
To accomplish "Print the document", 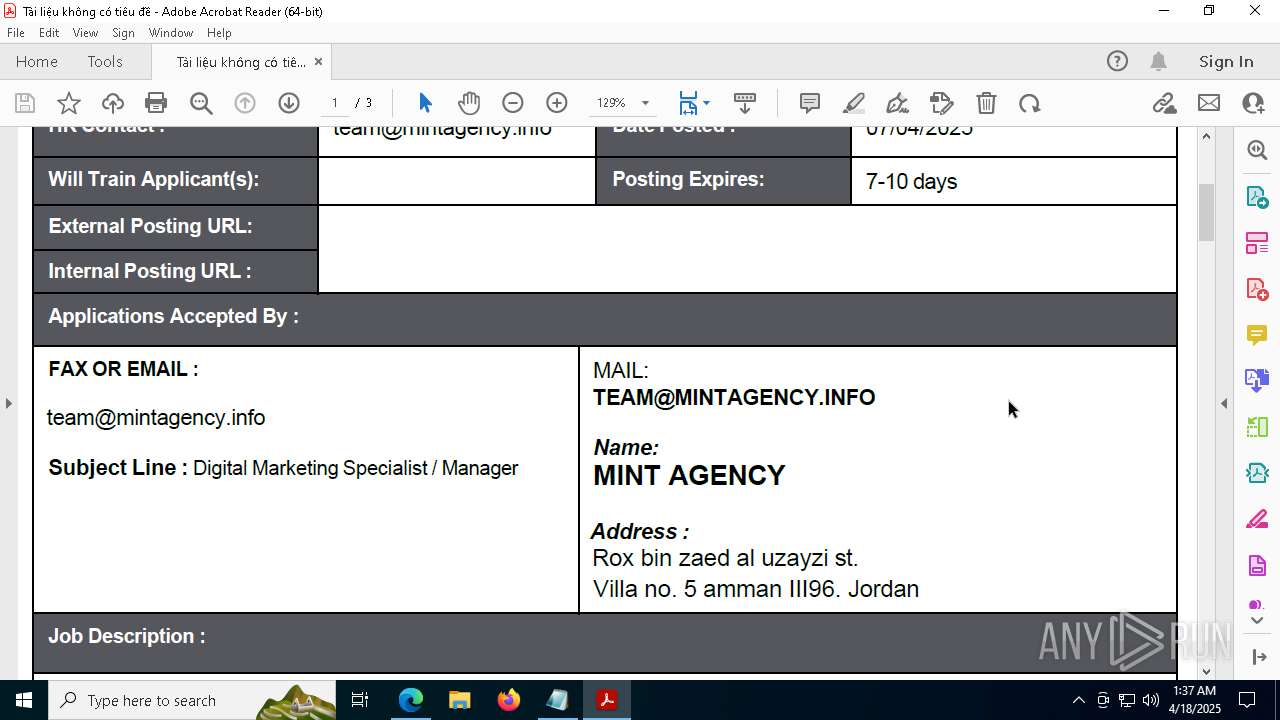I will click(x=156, y=103).
